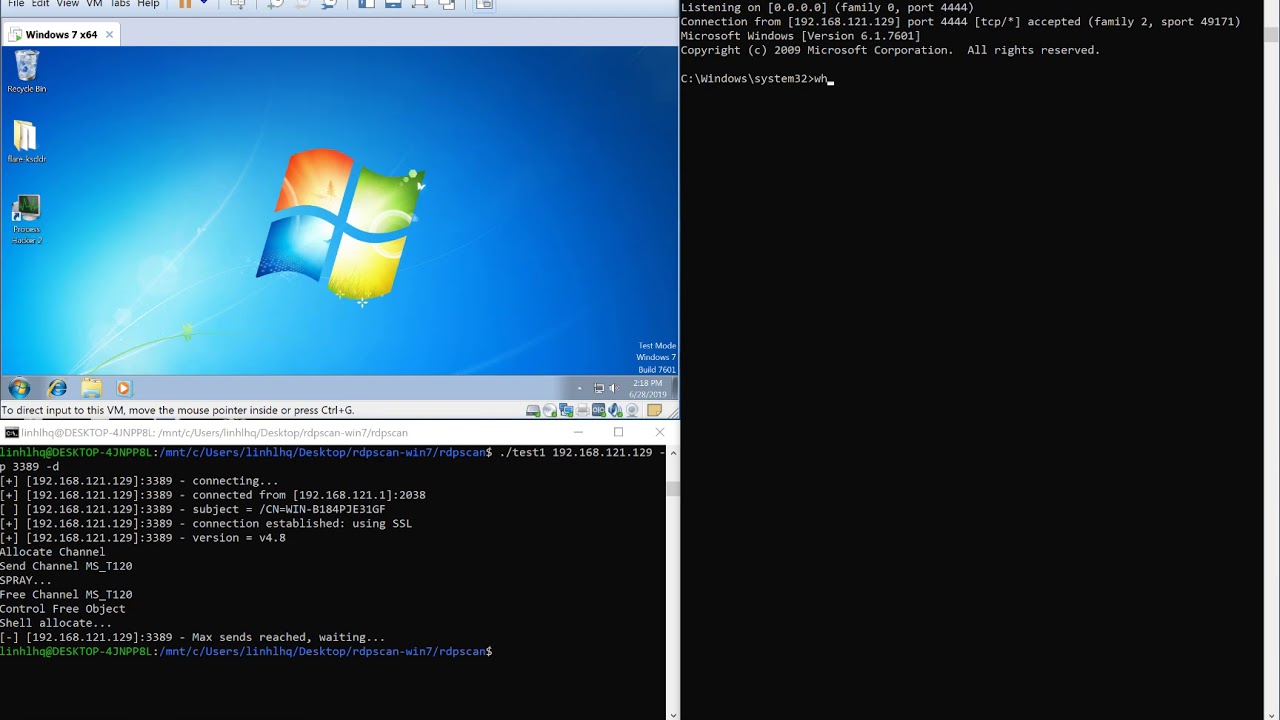This screenshot has height=720, width=1280.
Task: Click the VMware network adapter status icon
Action: point(566,410)
